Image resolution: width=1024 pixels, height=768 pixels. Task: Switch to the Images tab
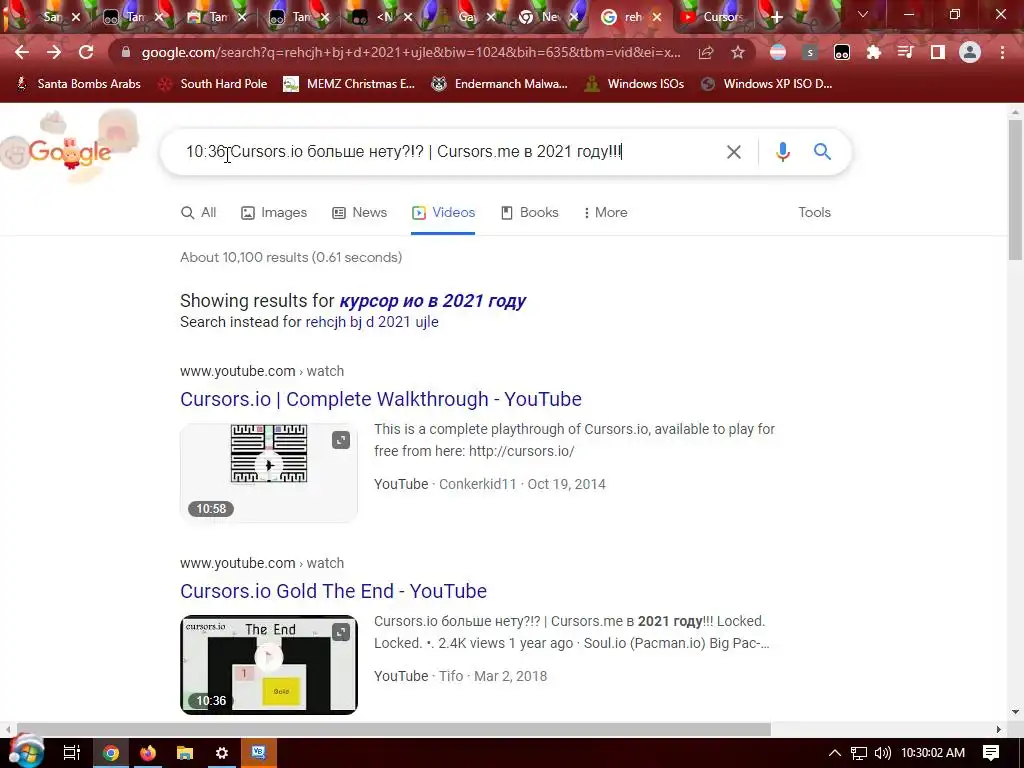[274, 213]
